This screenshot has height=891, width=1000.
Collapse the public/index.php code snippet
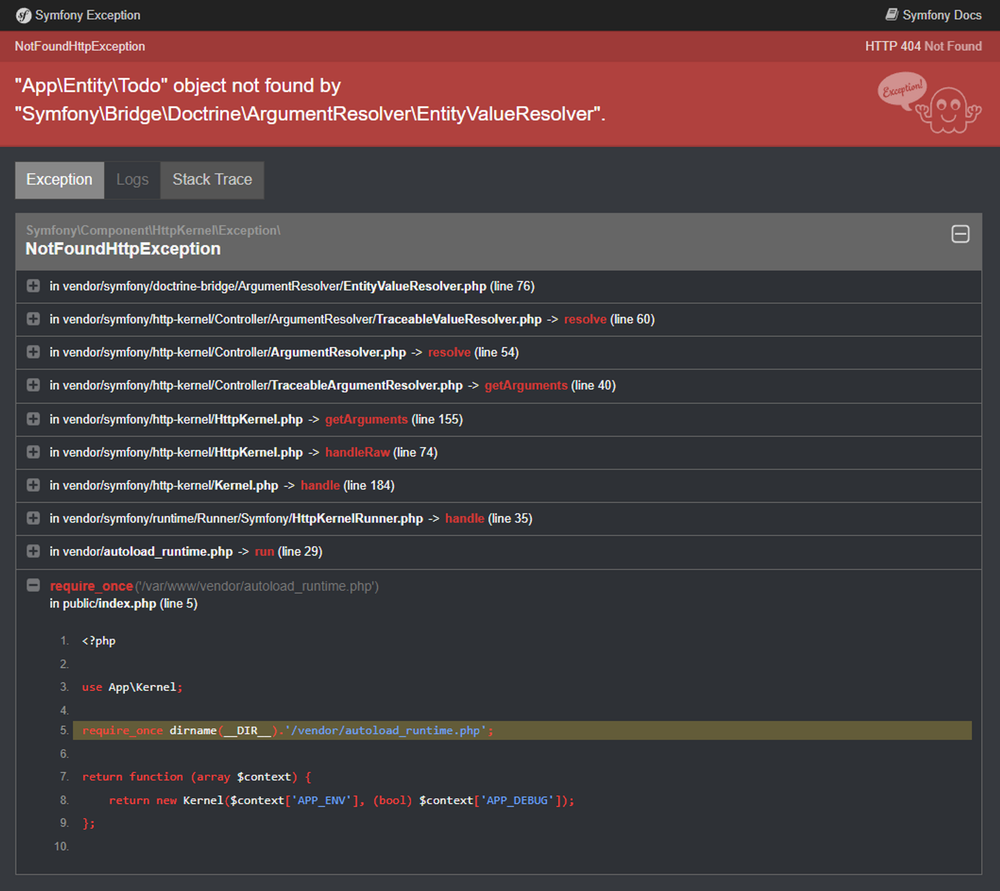coord(33,585)
